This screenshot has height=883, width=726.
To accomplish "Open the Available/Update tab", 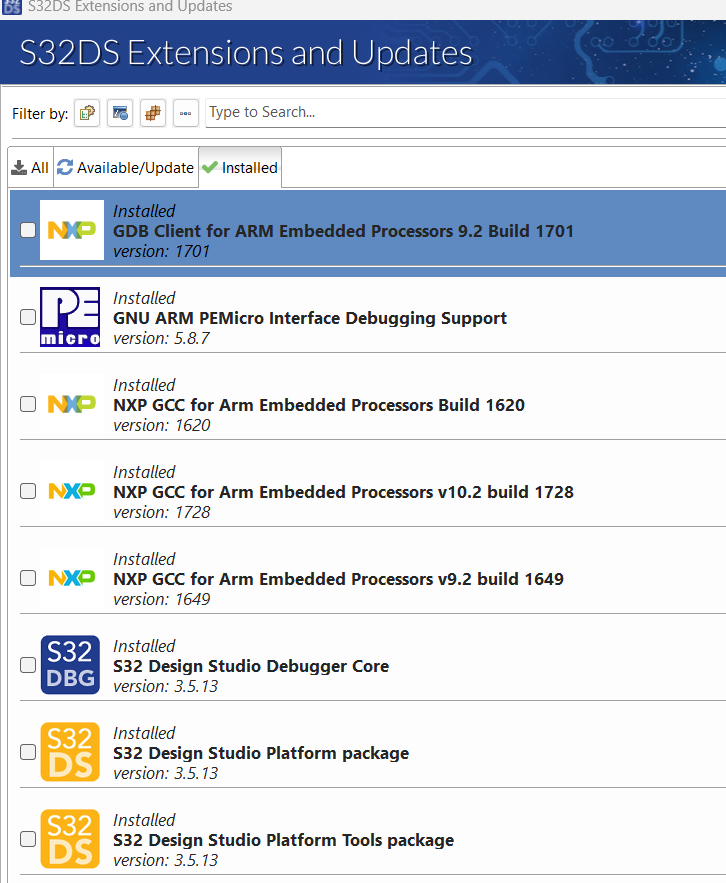I will (x=126, y=168).
